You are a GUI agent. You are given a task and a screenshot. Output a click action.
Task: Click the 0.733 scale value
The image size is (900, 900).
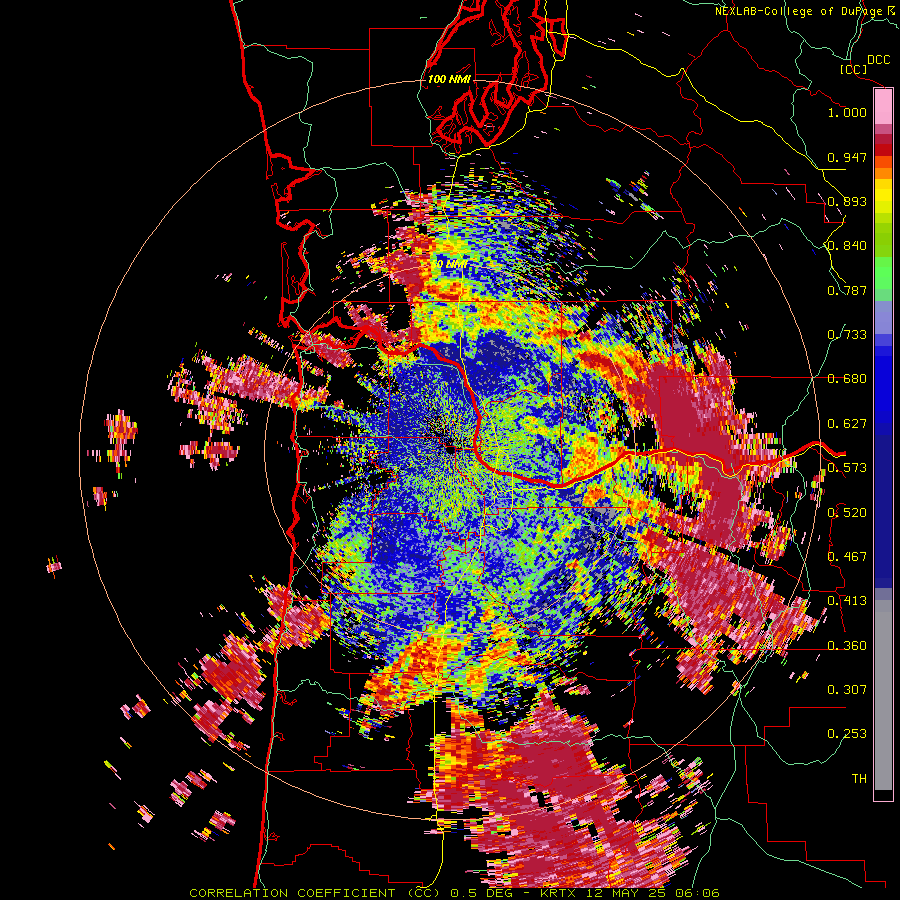click(x=847, y=335)
